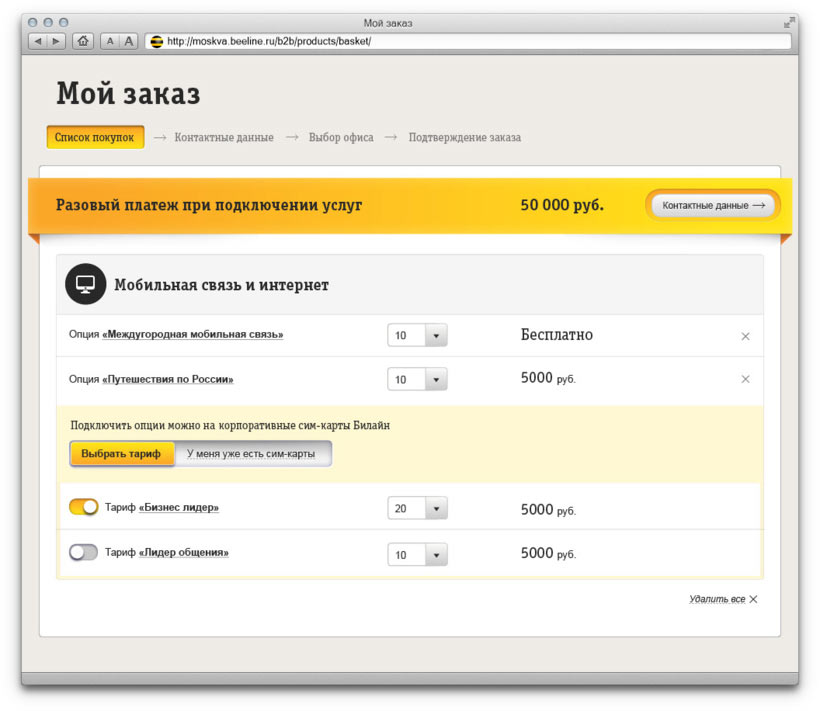
Task: Open the «Список покупок» step tab
Action: pyautogui.click(x=95, y=137)
